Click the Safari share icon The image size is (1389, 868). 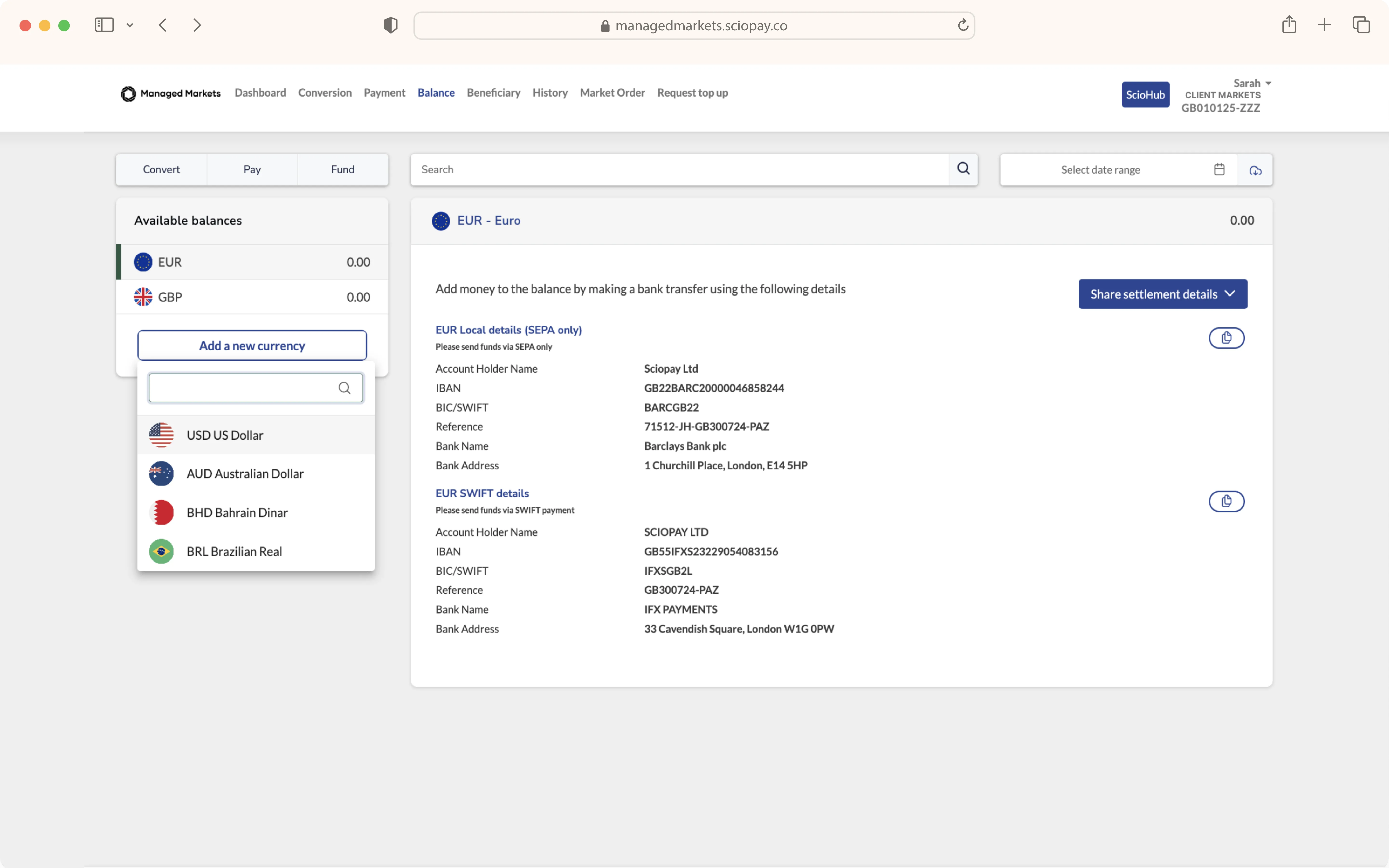pos(1289,25)
